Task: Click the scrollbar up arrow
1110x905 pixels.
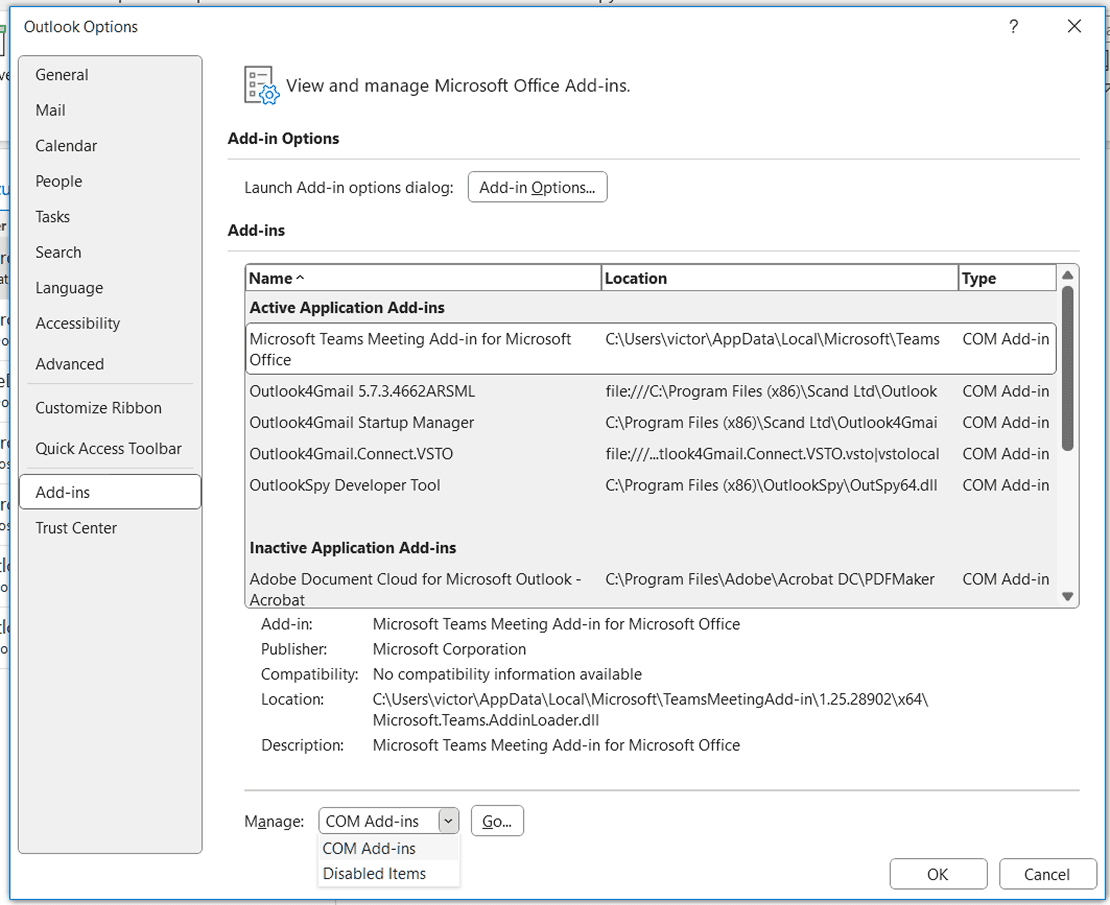Action: 1067,276
